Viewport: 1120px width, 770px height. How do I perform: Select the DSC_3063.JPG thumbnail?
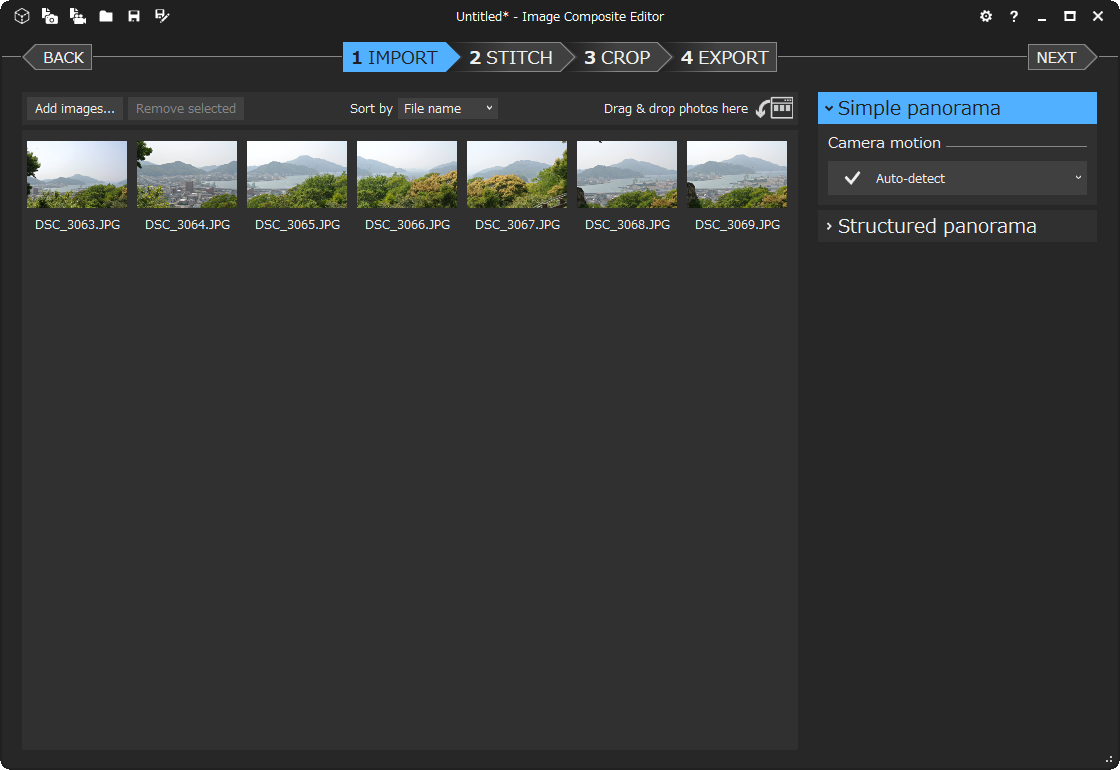[x=77, y=174]
